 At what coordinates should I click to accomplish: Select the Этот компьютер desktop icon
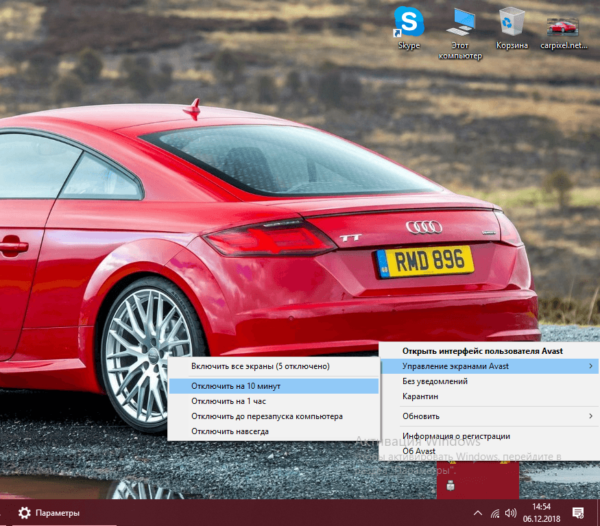460,34
